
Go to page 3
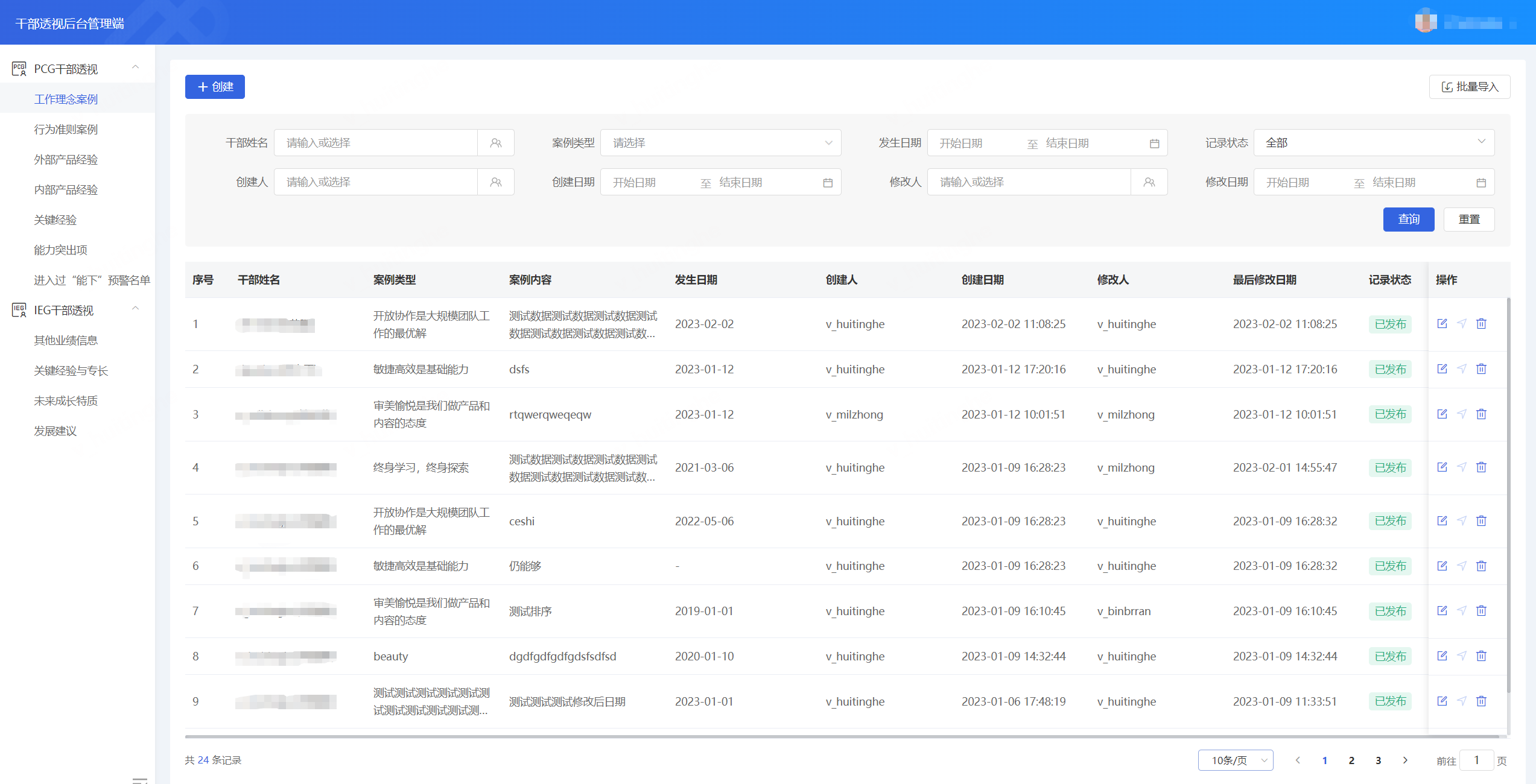[x=1378, y=760]
